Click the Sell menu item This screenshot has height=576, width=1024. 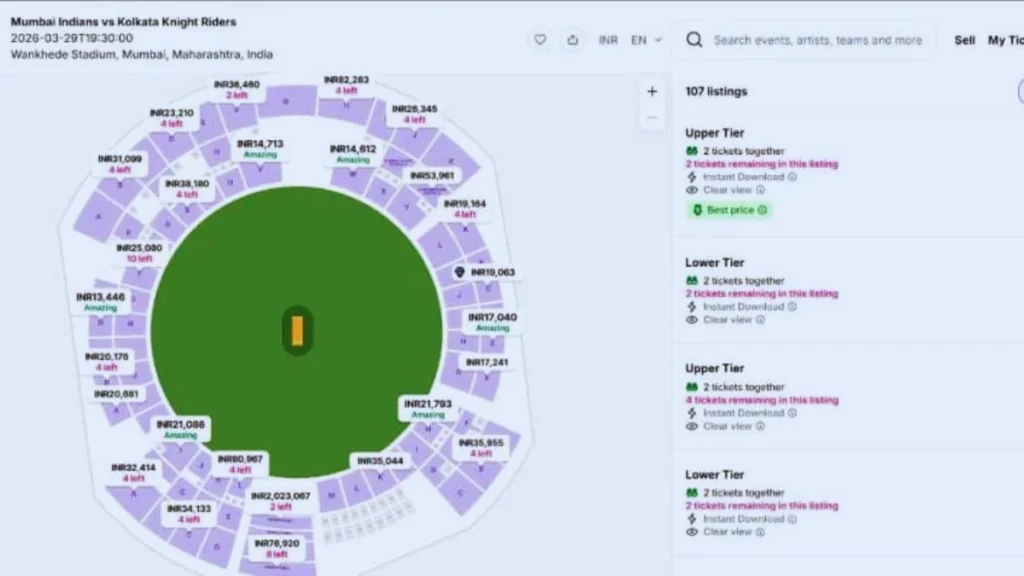(x=963, y=40)
